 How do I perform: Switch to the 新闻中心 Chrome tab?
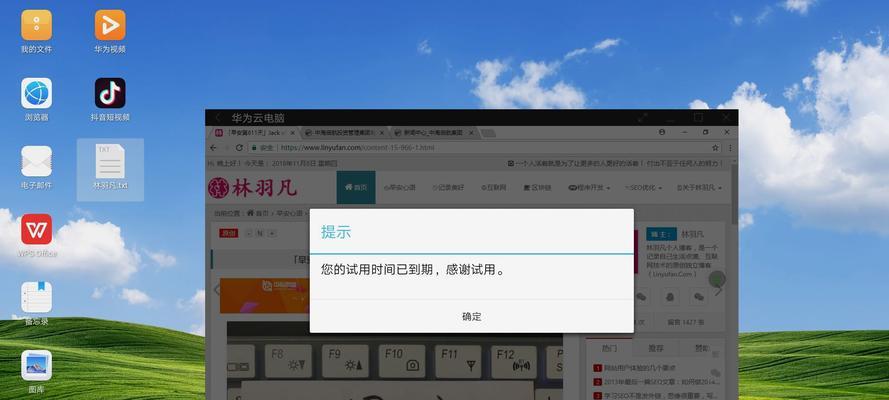pyautogui.click(x=434, y=133)
